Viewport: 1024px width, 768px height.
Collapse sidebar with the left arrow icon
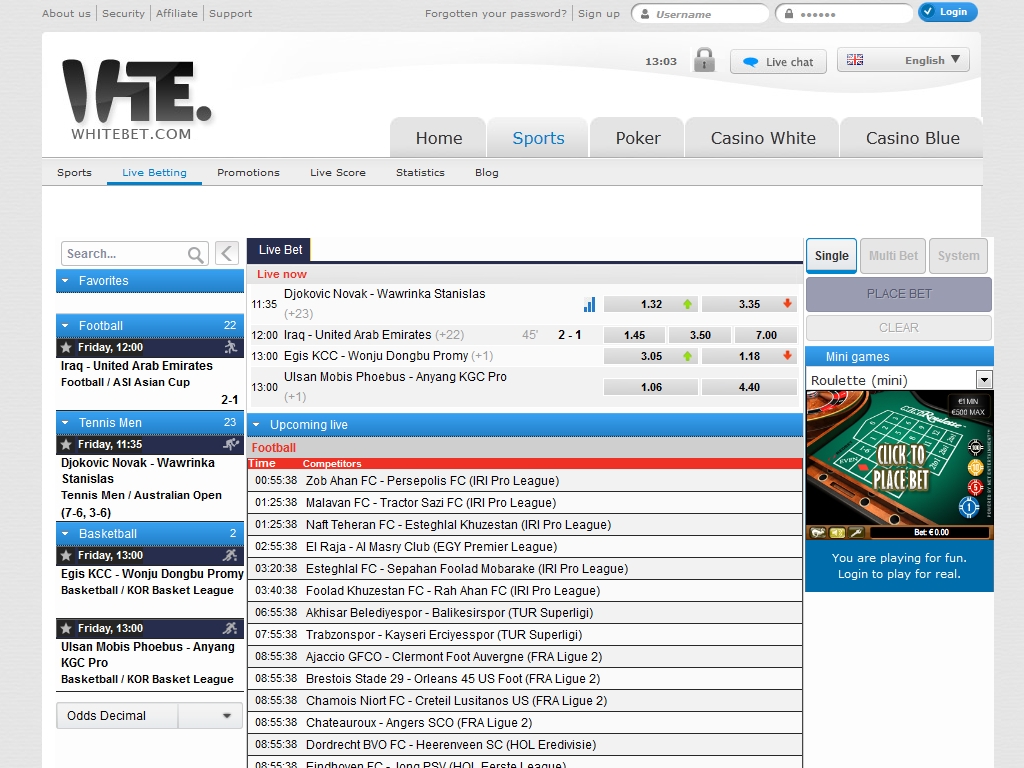point(227,253)
